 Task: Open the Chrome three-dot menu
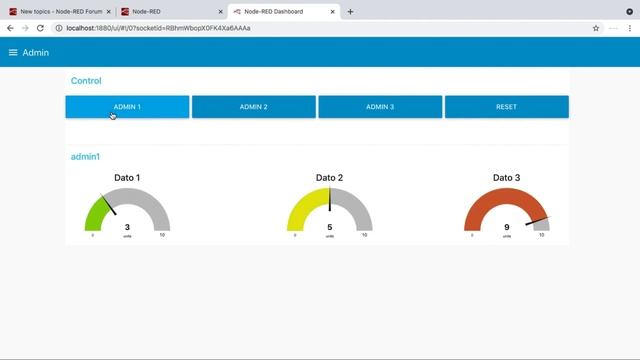point(630,28)
